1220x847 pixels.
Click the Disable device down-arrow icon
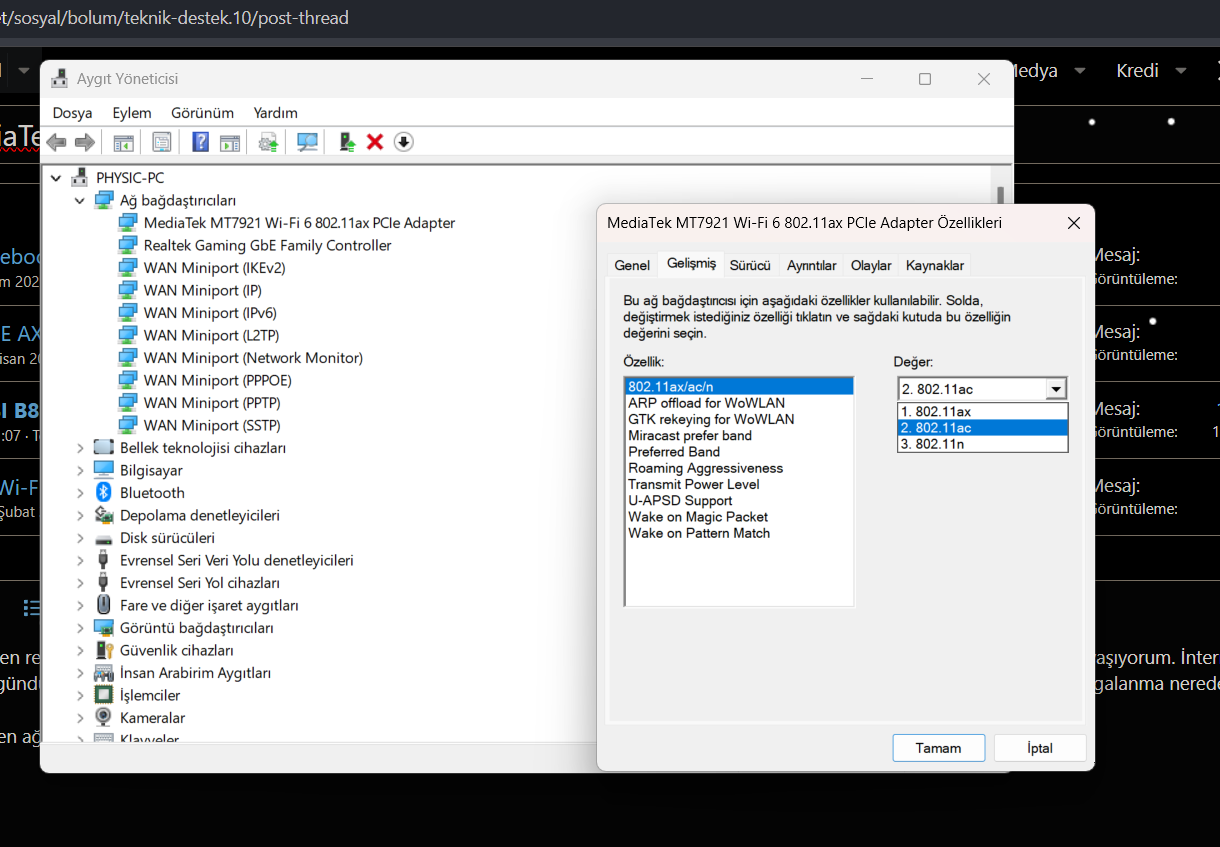coord(403,142)
